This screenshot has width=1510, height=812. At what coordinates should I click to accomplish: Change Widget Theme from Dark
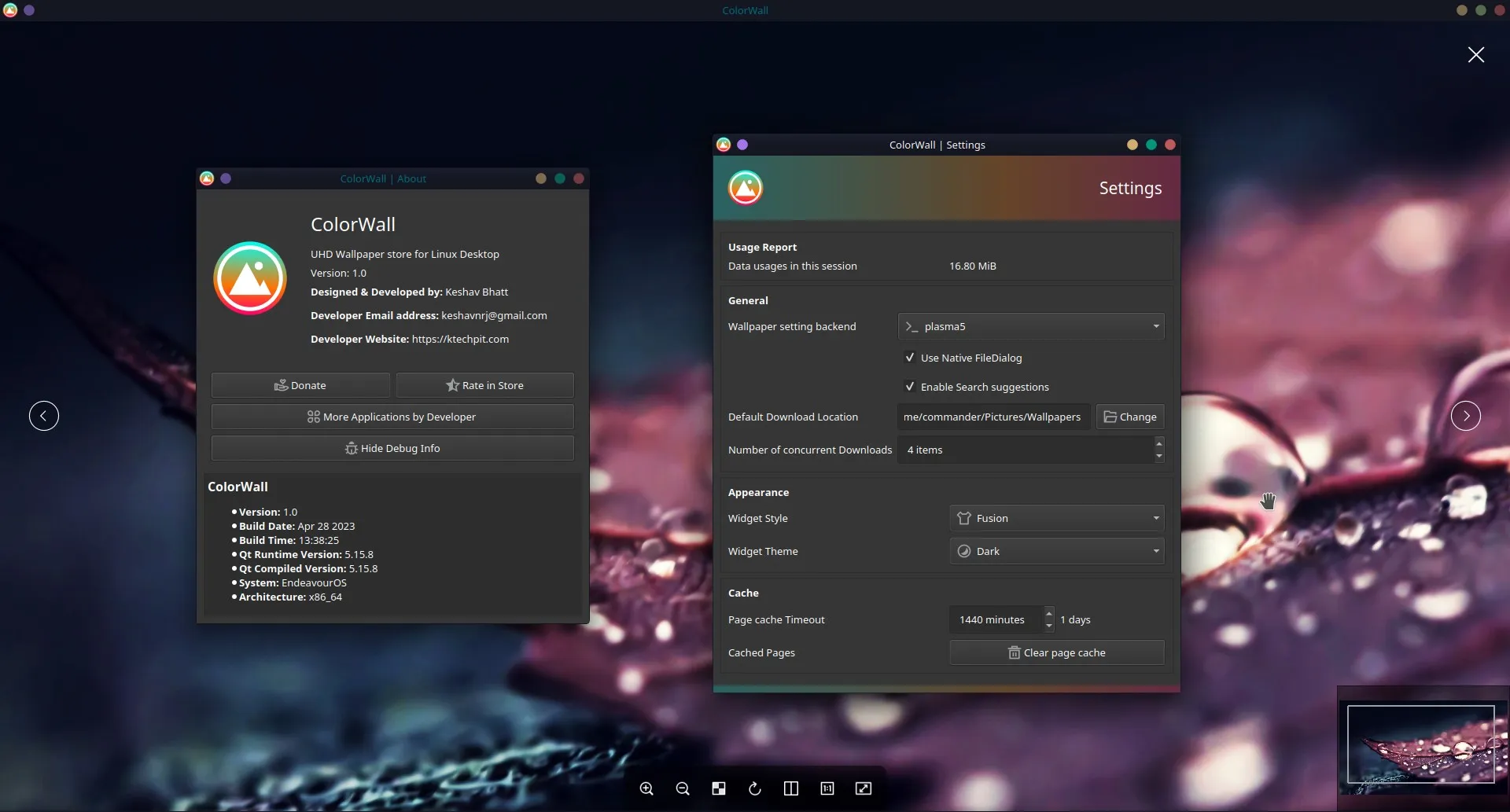pyautogui.click(x=1057, y=550)
